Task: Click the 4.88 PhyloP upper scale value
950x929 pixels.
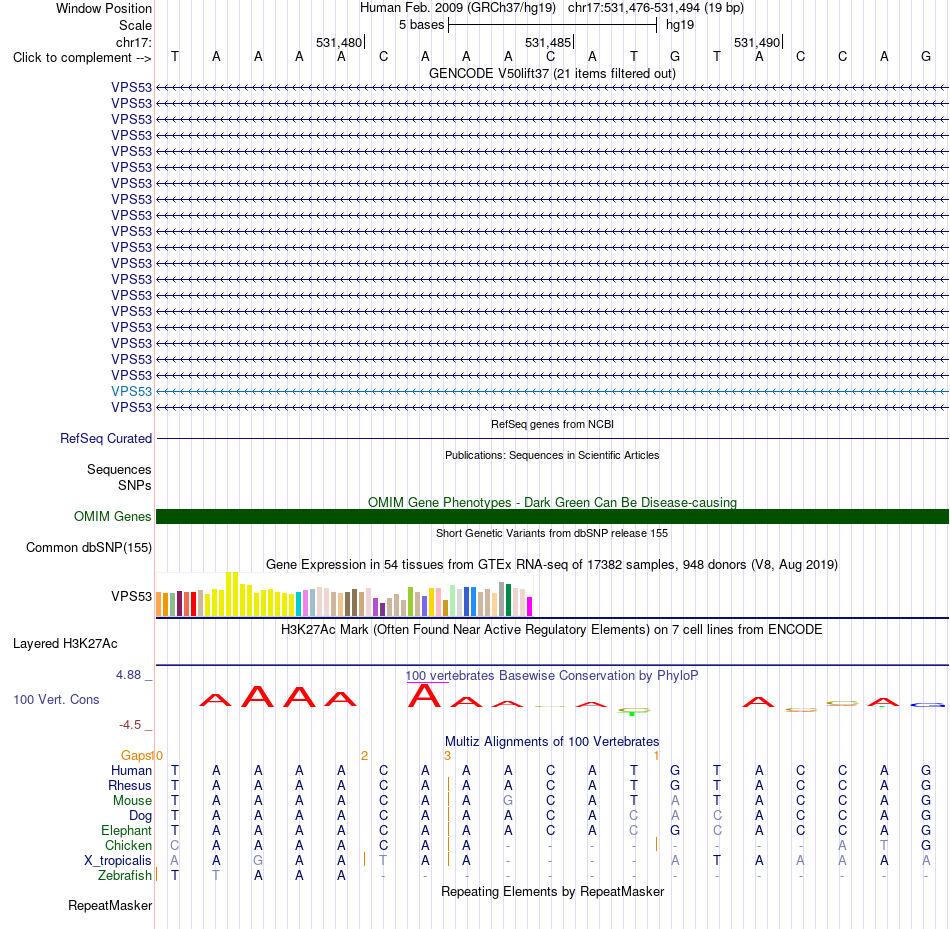Action: 128,674
